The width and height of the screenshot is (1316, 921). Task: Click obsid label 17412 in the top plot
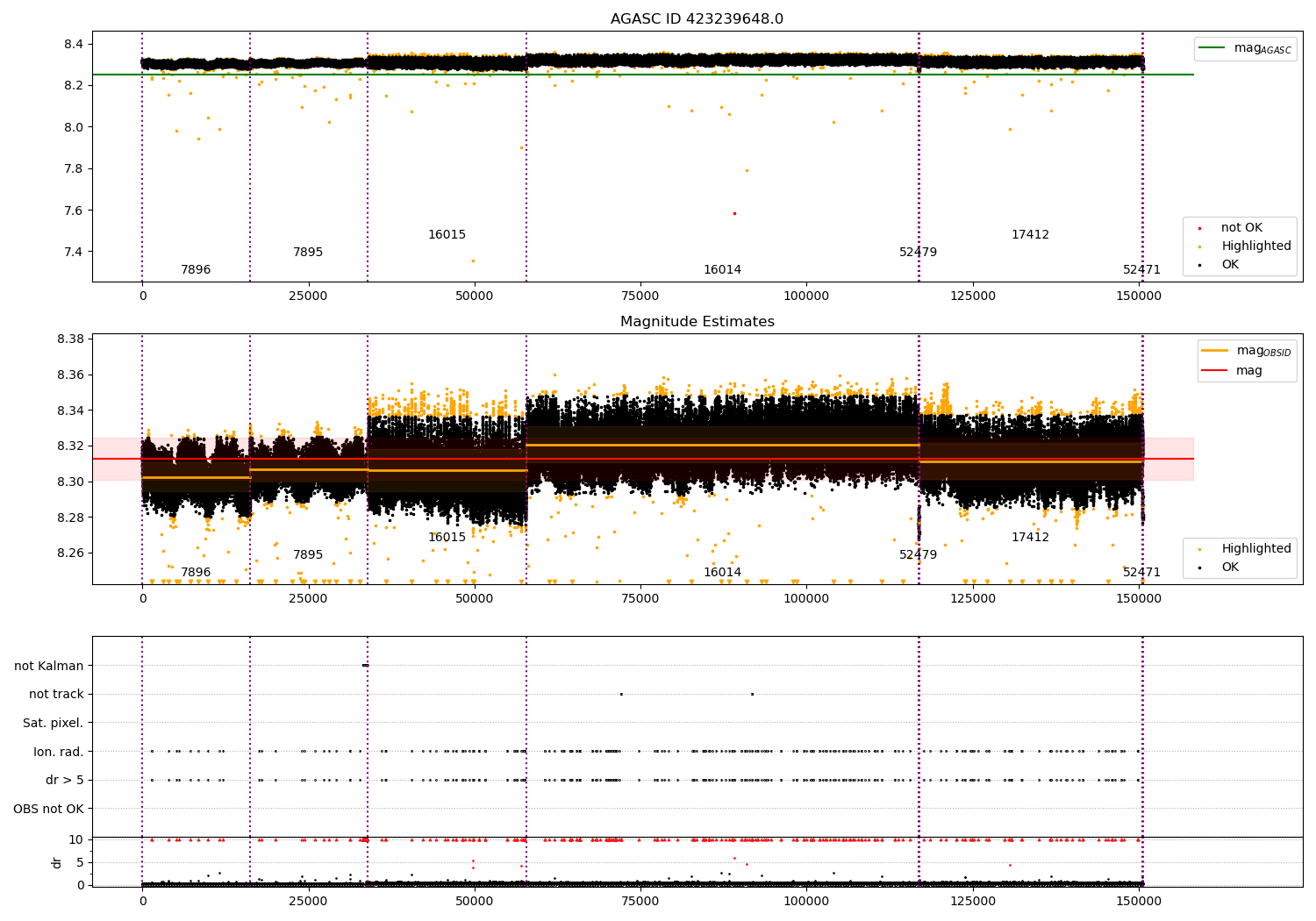tap(1030, 235)
